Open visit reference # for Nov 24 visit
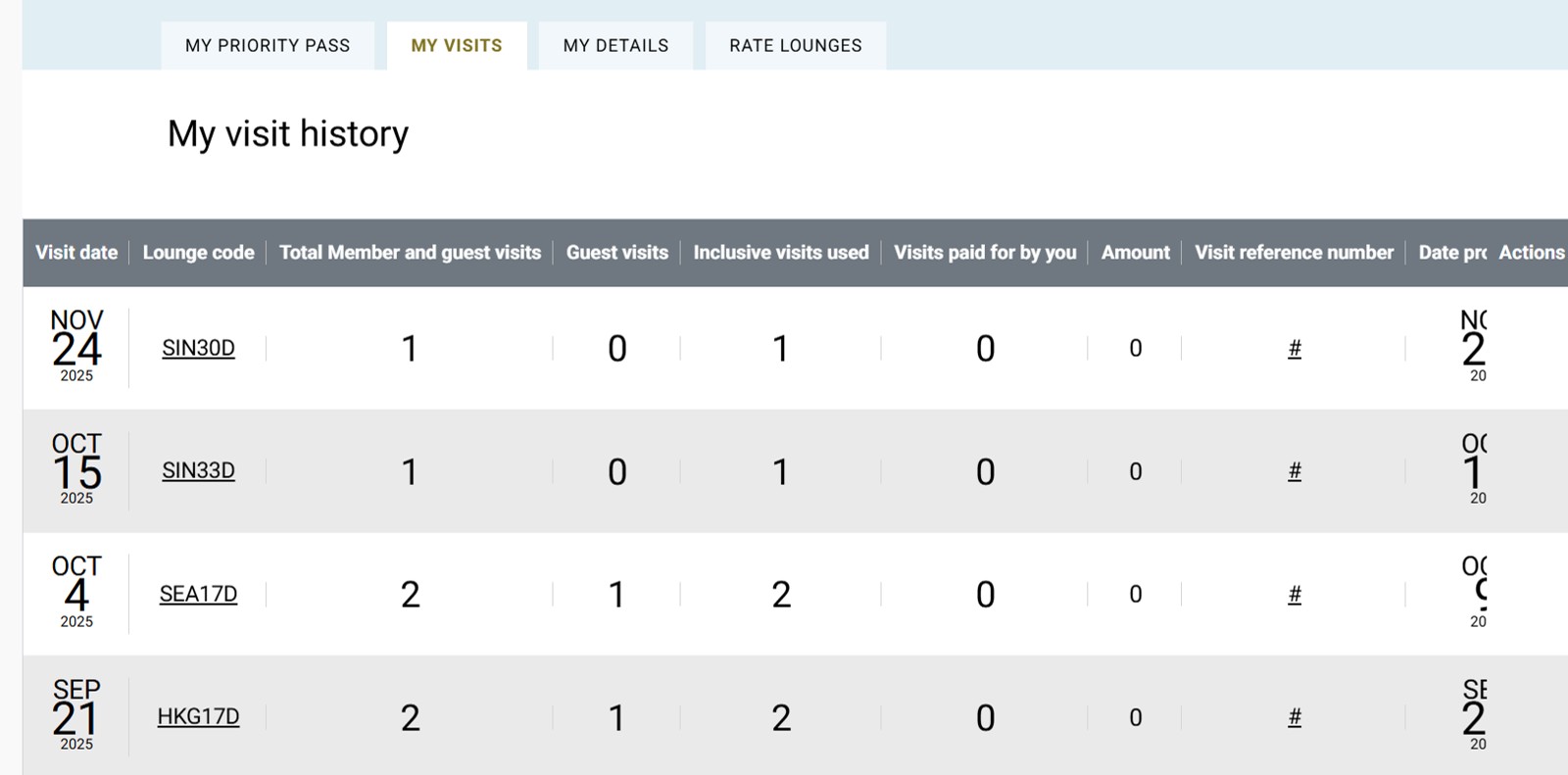The image size is (1568, 775). tap(1295, 348)
